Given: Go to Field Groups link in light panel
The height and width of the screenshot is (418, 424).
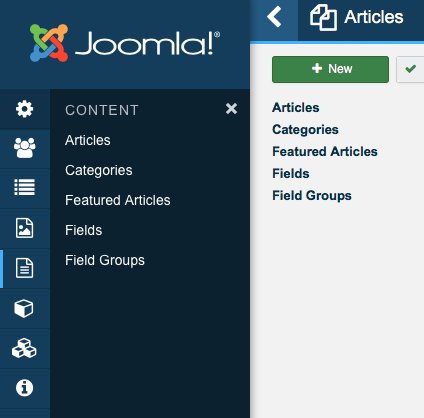Looking at the screenshot, I should pos(312,196).
